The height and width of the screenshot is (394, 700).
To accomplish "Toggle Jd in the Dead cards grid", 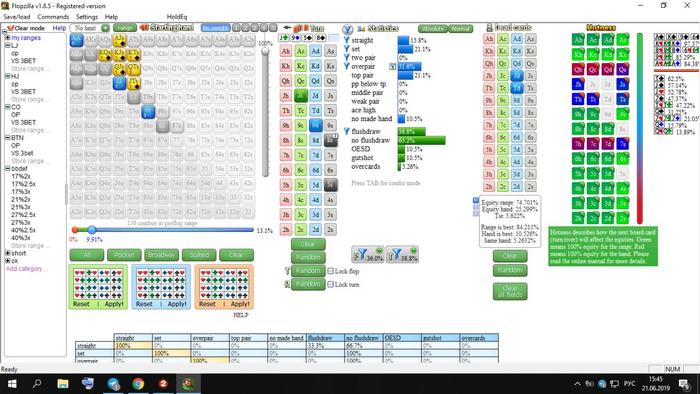I will pyautogui.click(x=517, y=75).
